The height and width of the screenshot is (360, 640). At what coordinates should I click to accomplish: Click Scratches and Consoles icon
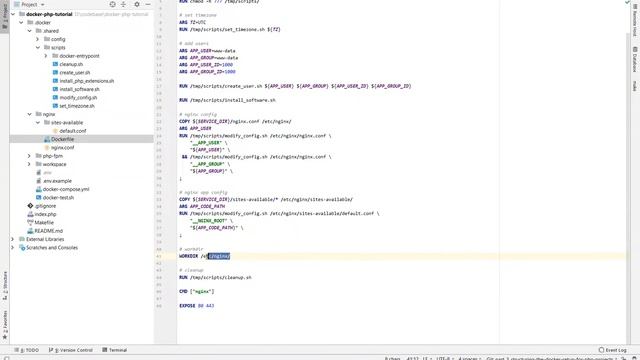point(22,247)
